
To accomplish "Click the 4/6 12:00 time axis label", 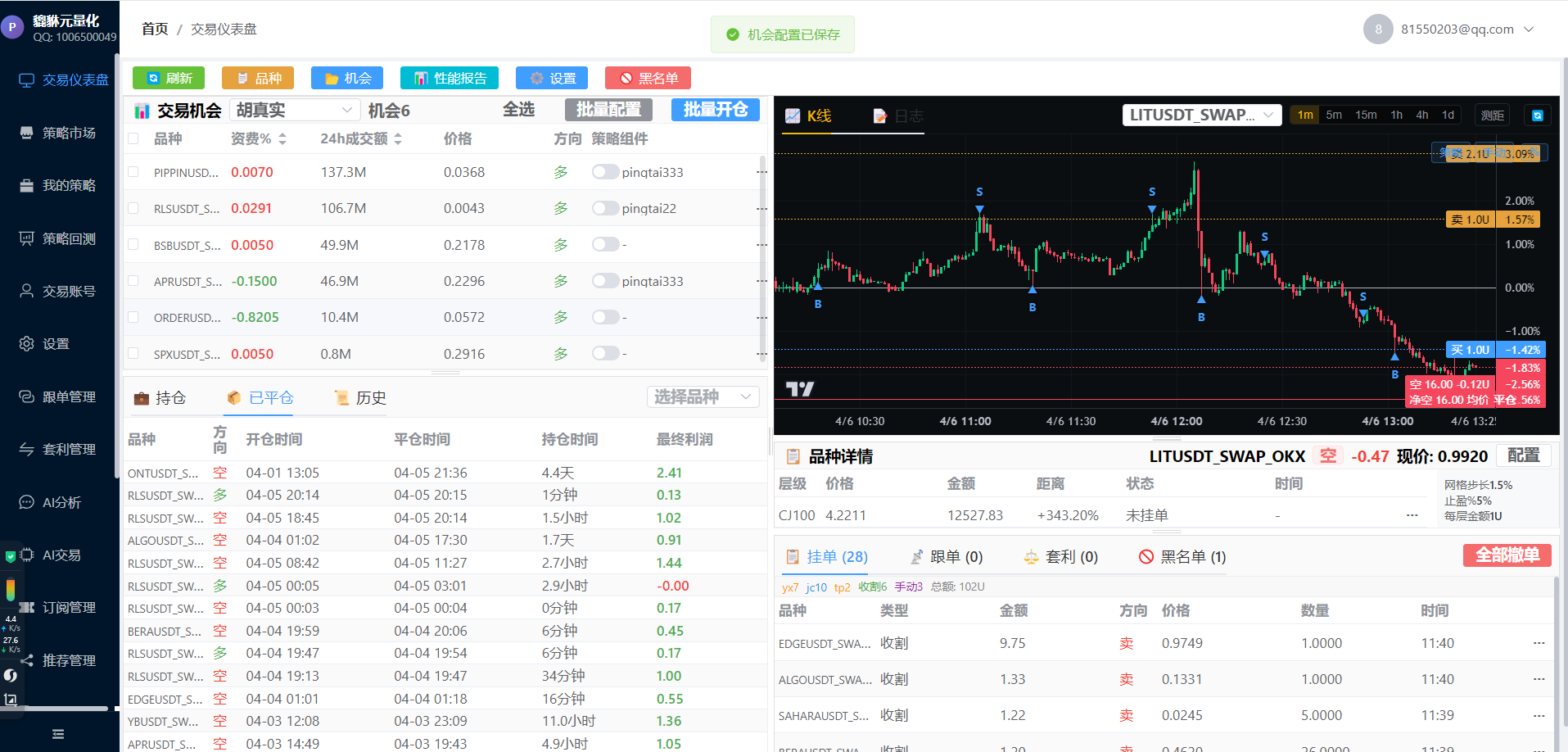I will 1177,421.
